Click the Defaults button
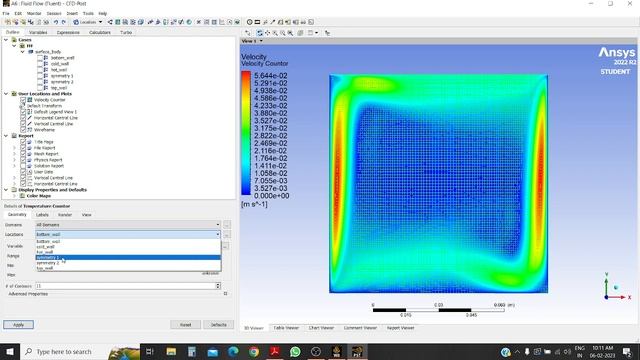 (218, 324)
